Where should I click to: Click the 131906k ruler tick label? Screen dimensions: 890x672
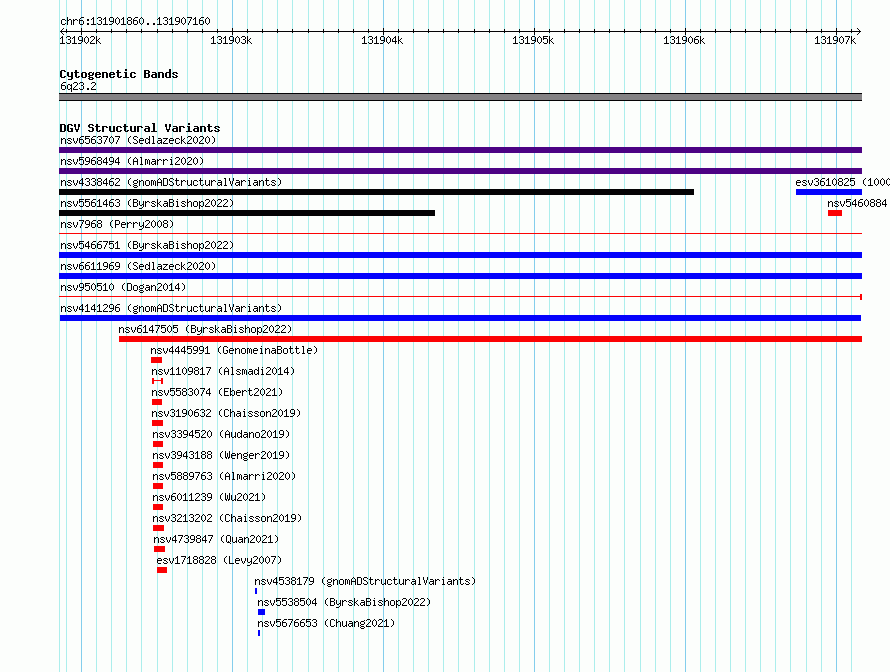pos(684,40)
